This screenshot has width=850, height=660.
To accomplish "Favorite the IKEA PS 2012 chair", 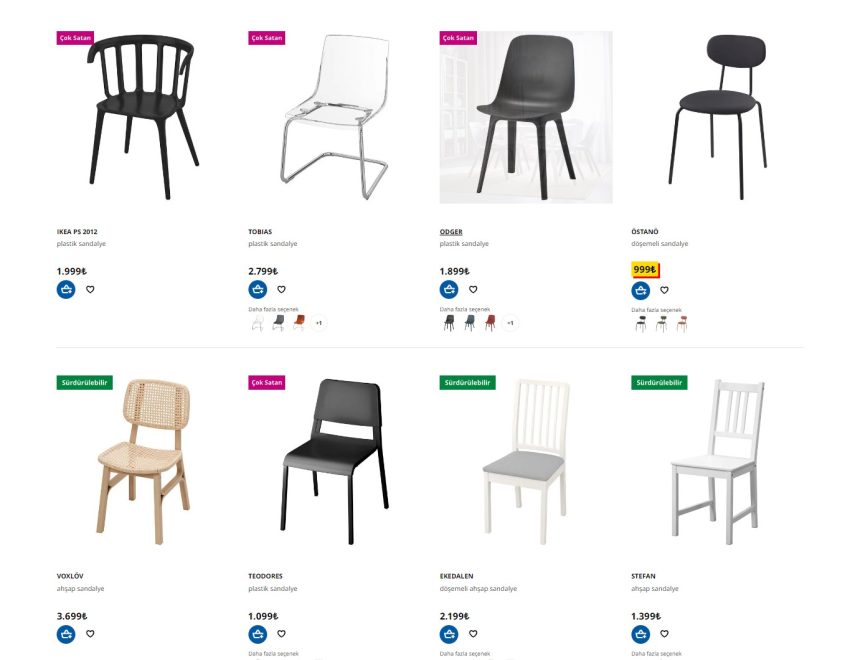I will pos(90,289).
